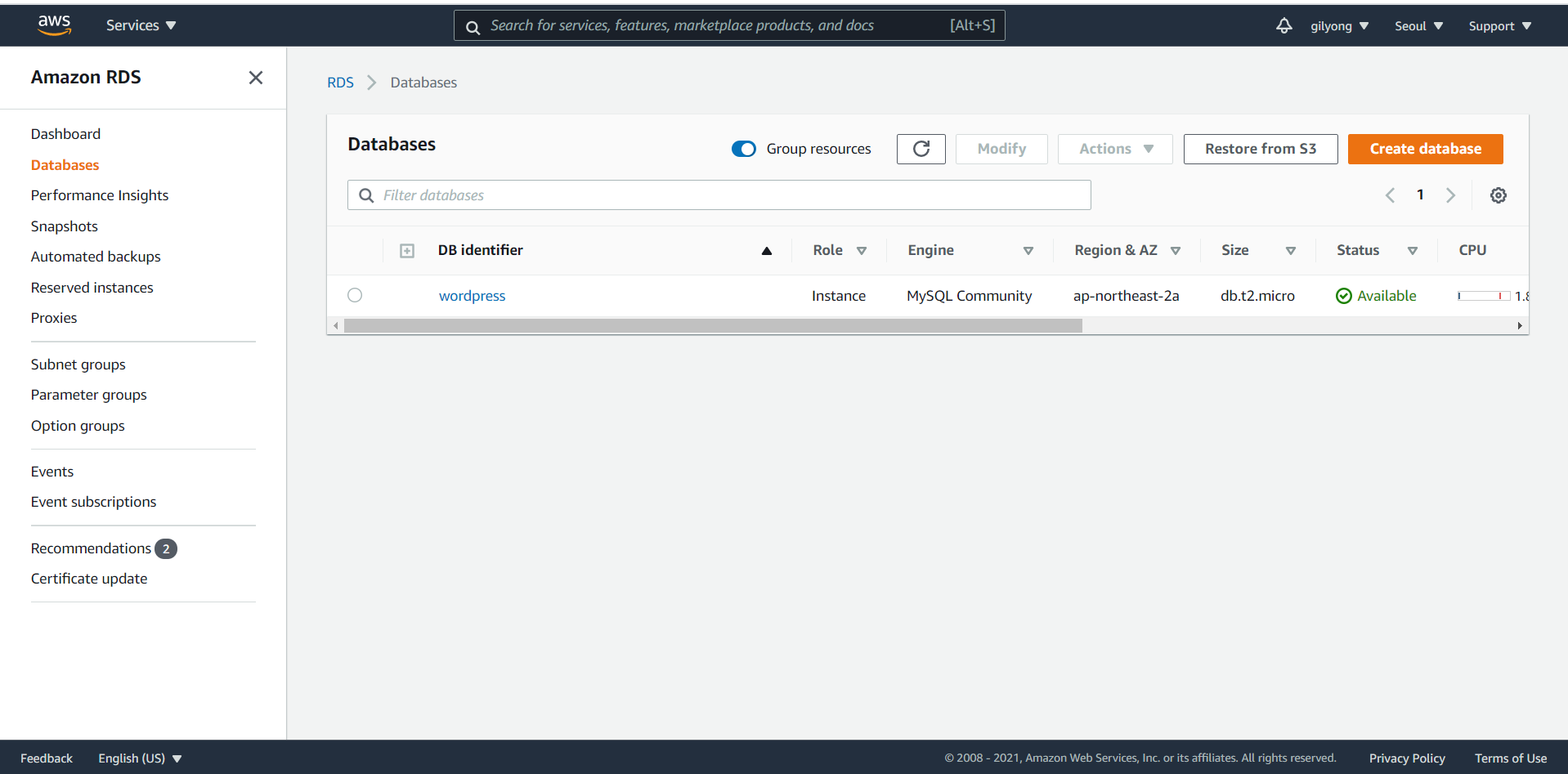Open Terms of Use link
Viewport: 1568px width, 774px height.
click(x=1511, y=758)
